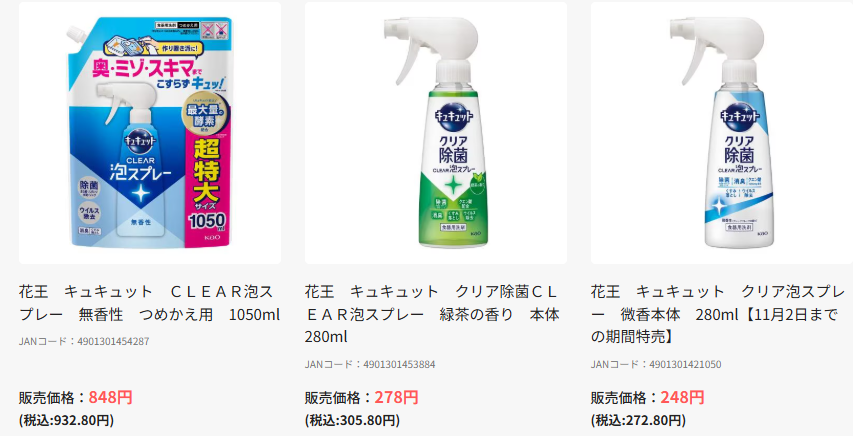Click the 248円 sale price

pyautogui.click(x=683, y=397)
